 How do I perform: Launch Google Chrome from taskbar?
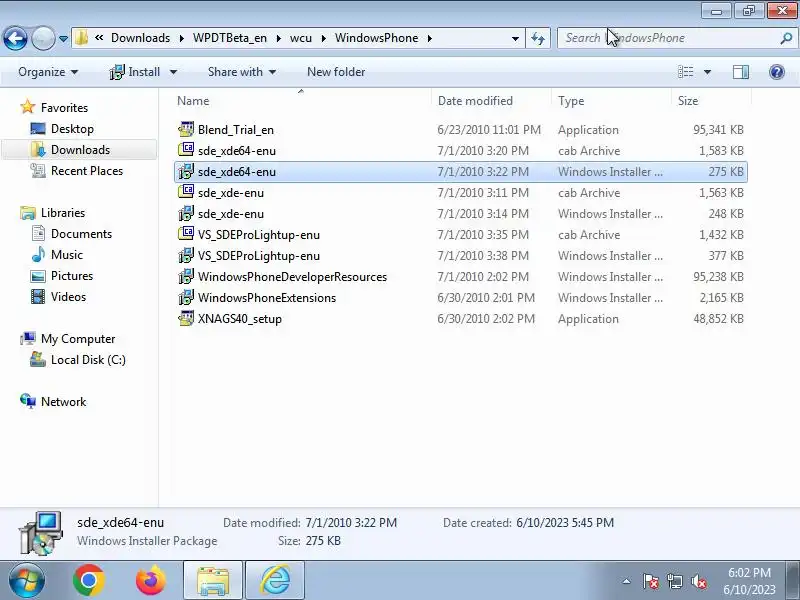[89, 581]
